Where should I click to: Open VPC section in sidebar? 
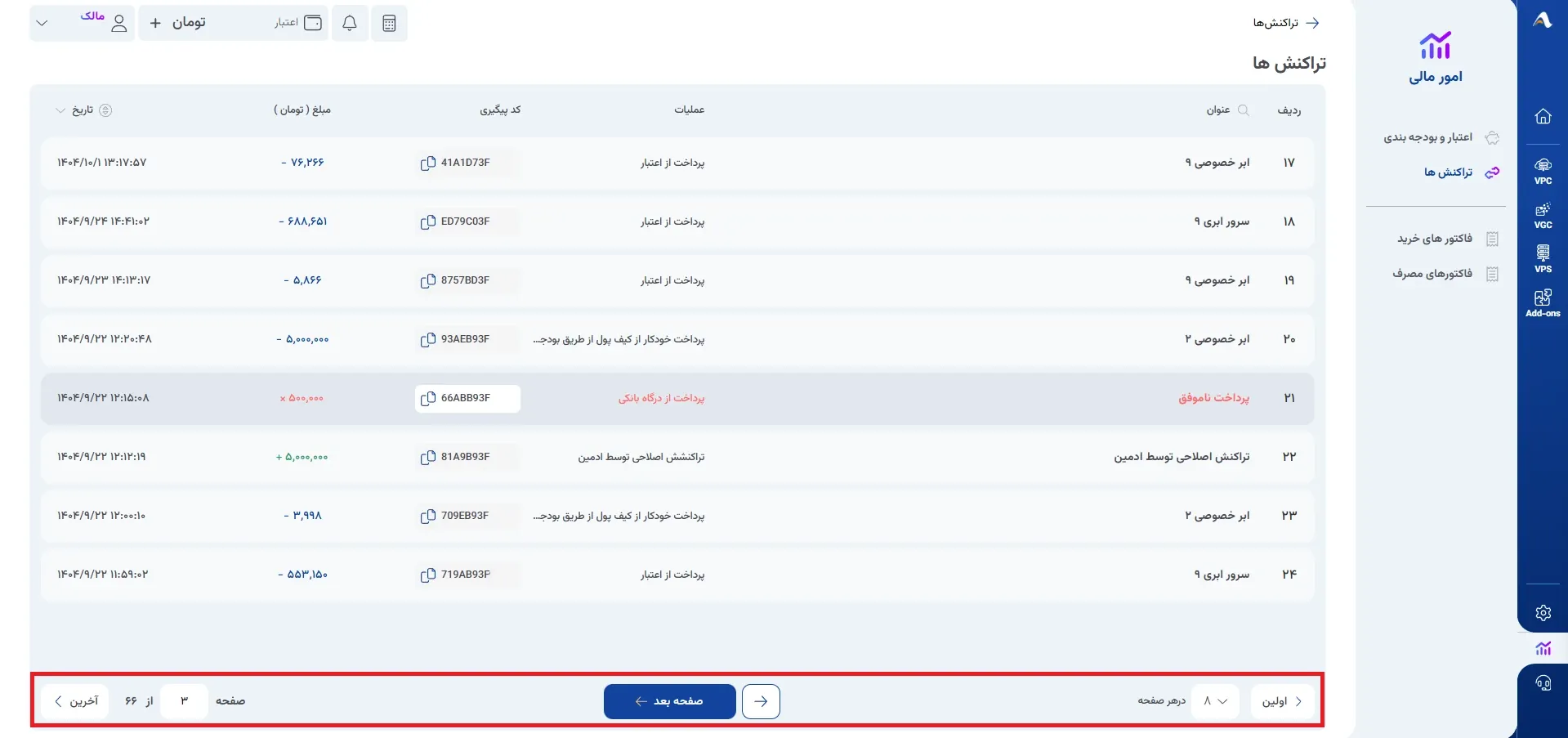[x=1543, y=171]
